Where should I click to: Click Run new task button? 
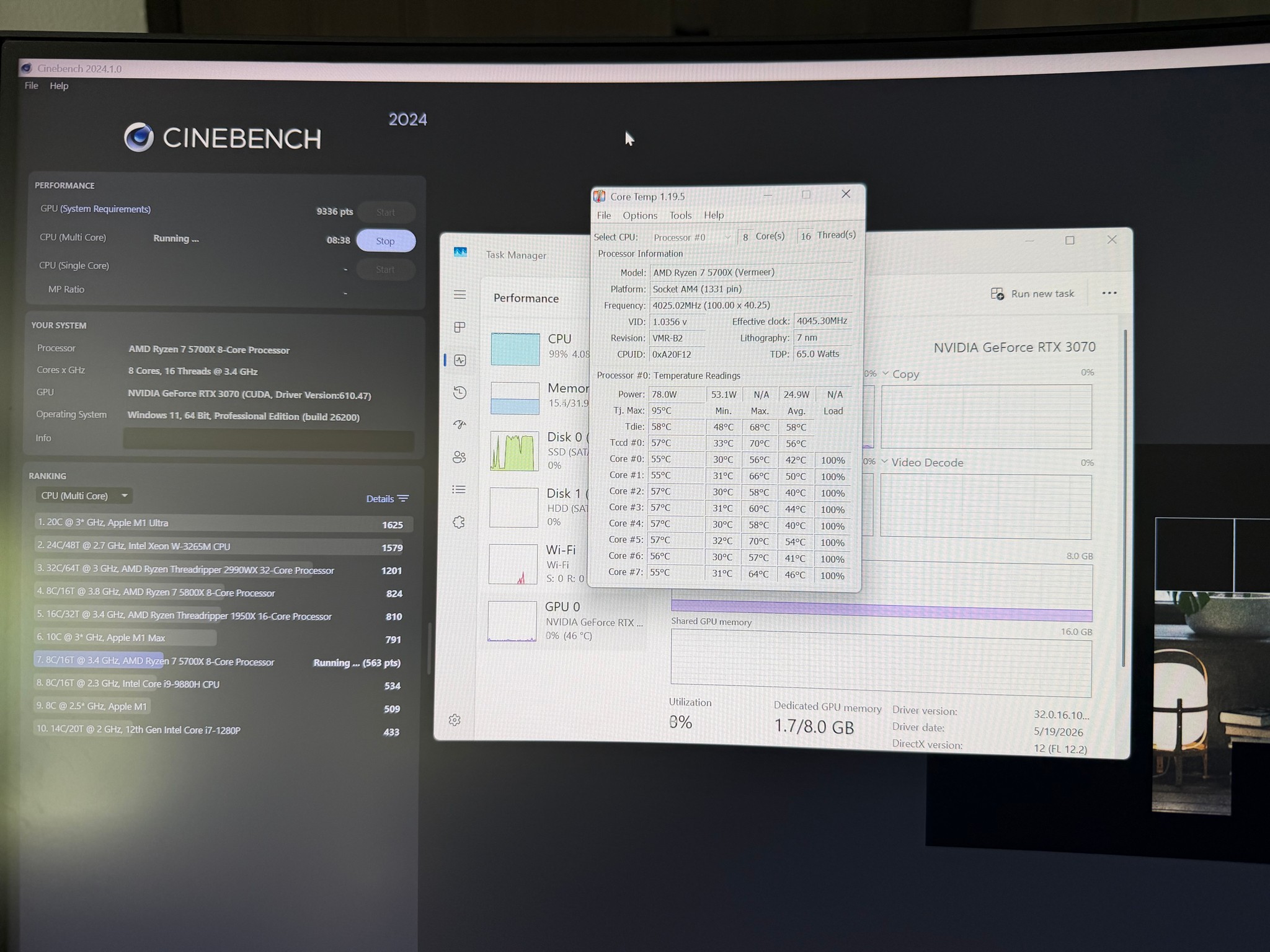click(x=1032, y=294)
